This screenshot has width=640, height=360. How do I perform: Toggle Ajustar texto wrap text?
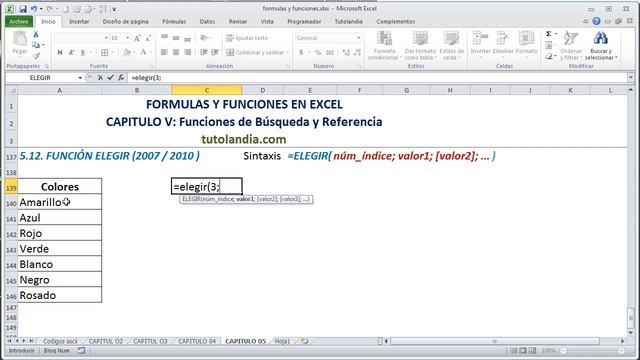(247, 38)
